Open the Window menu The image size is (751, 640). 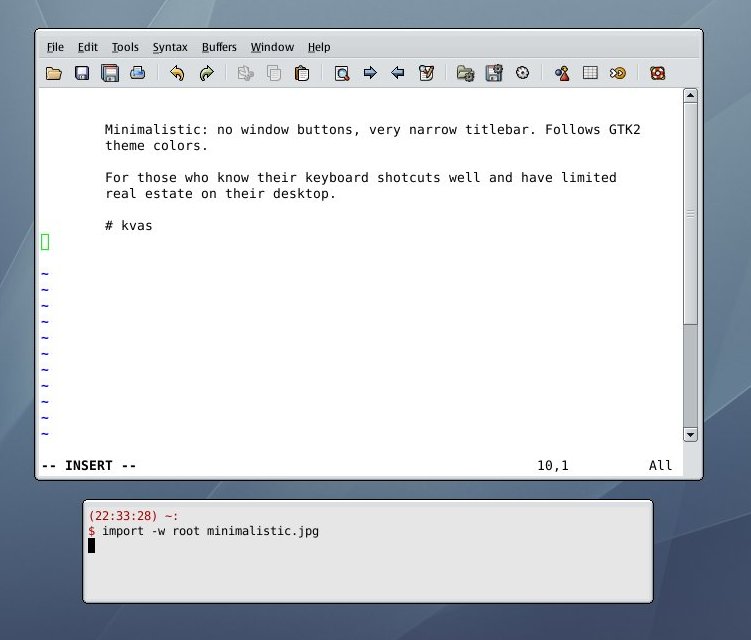[272, 47]
